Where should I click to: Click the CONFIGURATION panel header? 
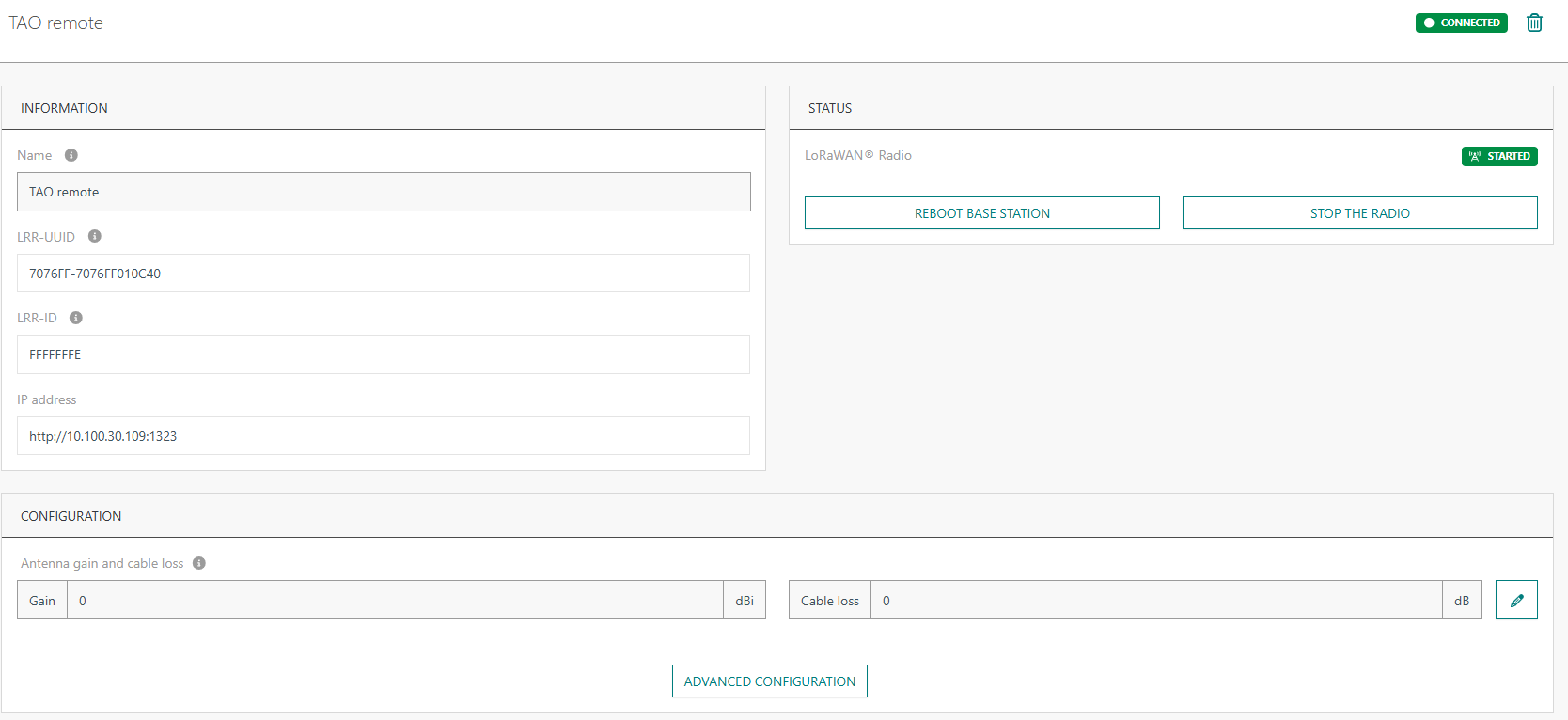(x=71, y=516)
